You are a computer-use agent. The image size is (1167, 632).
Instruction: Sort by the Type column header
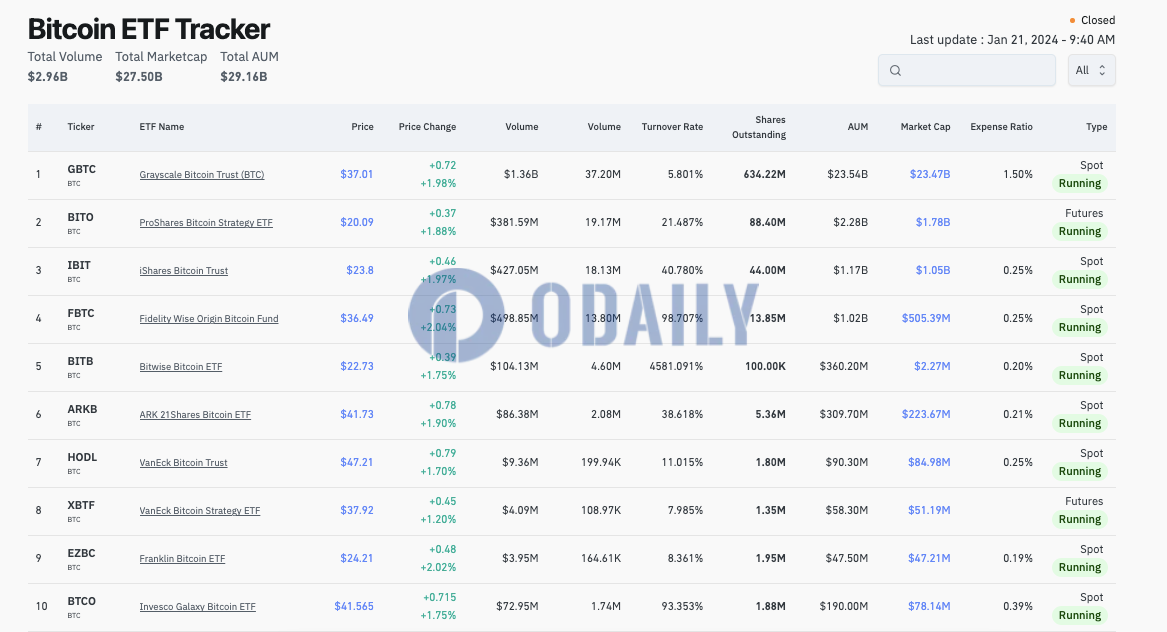click(x=1096, y=127)
